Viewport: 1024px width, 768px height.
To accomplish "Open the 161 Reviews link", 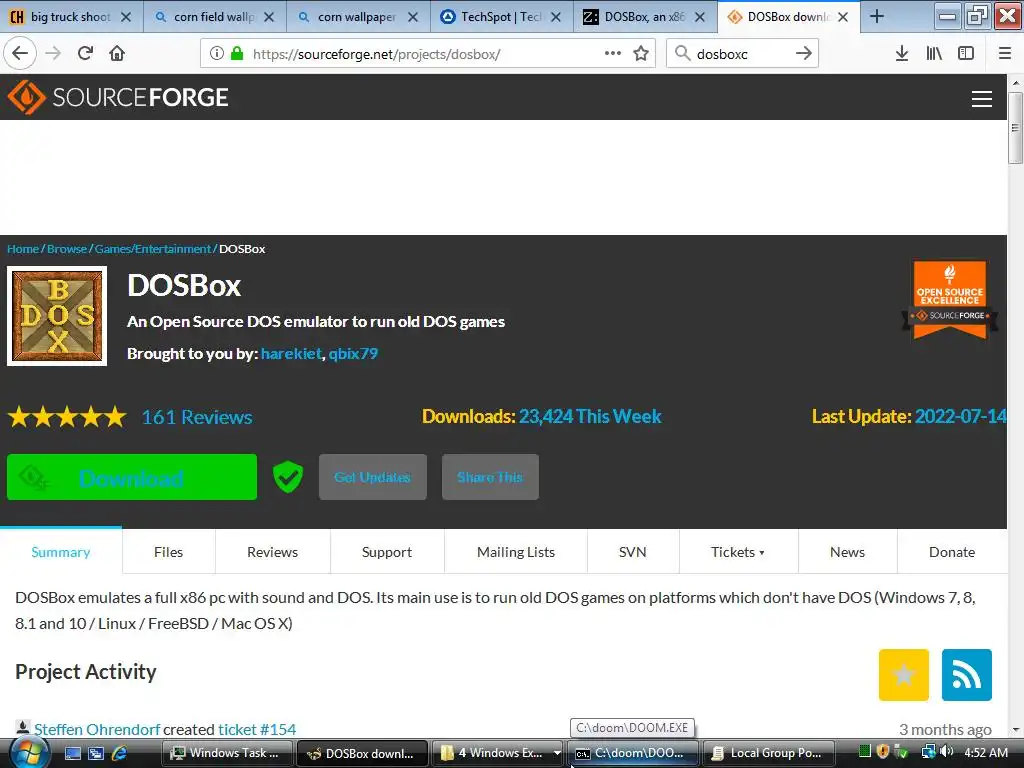I will click(x=197, y=417).
